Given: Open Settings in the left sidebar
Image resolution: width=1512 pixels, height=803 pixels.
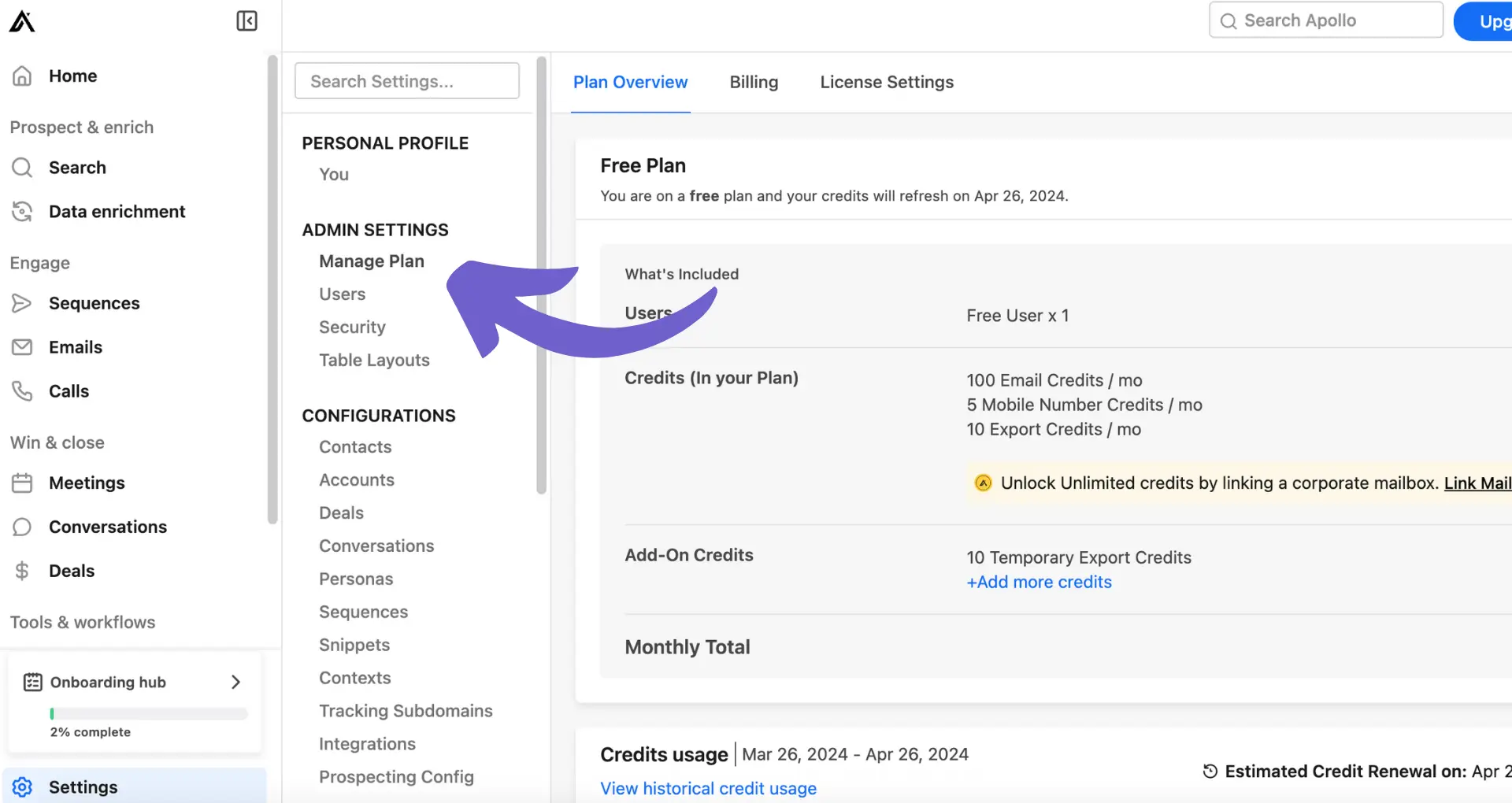Looking at the screenshot, I should pyautogui.click(x=134, y=787).
